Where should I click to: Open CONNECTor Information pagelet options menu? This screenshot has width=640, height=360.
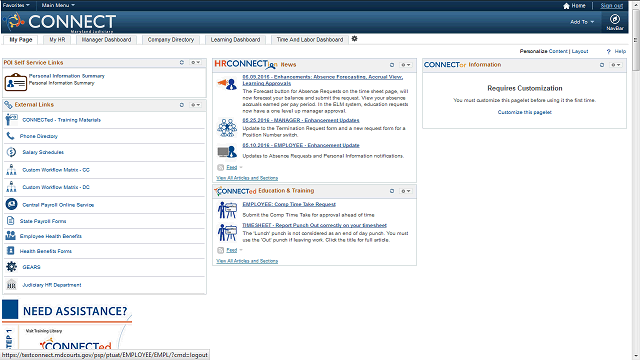pyautogui.click(x=616, y=65)
